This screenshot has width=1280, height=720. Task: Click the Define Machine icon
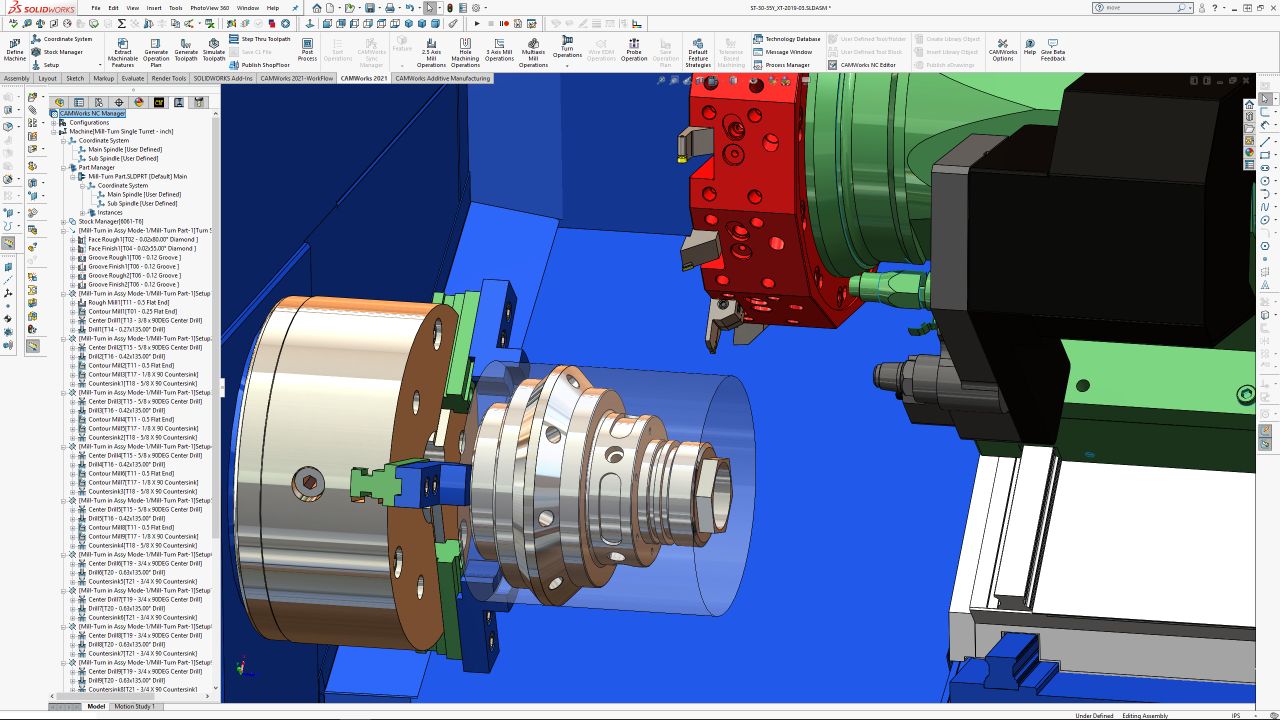[15, 50]
